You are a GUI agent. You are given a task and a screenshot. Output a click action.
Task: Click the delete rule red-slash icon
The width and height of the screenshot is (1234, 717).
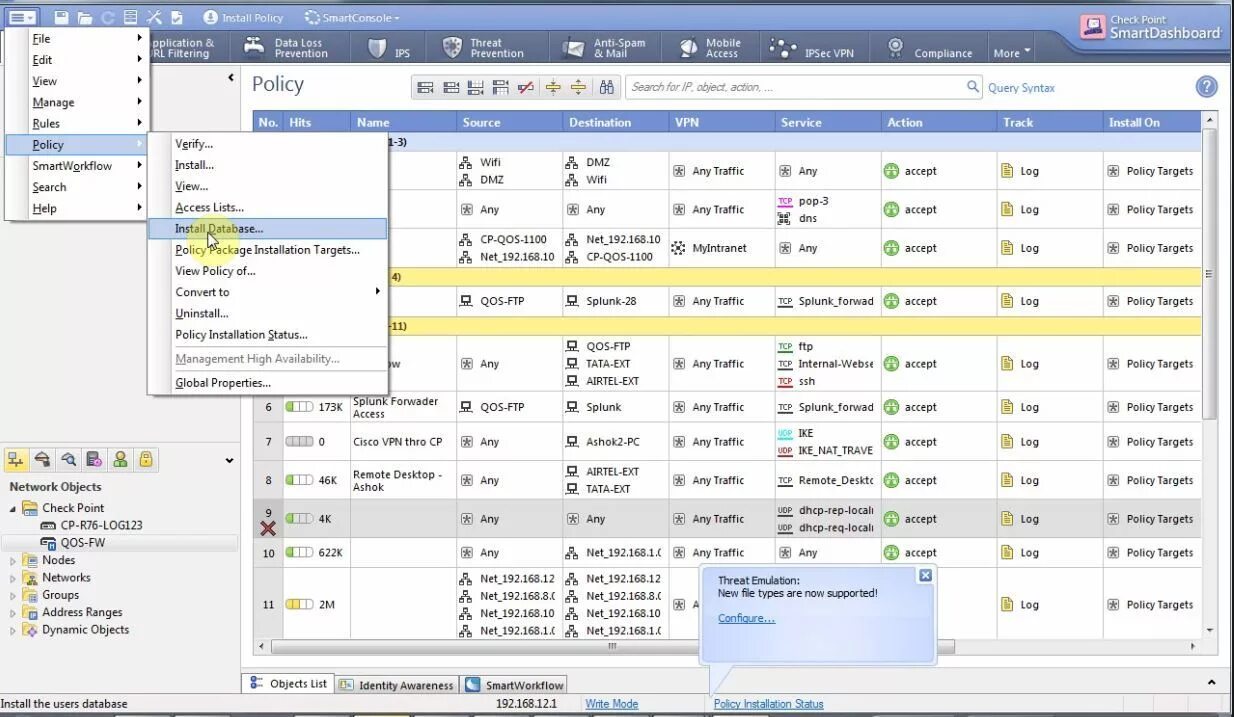pos(526,88)
